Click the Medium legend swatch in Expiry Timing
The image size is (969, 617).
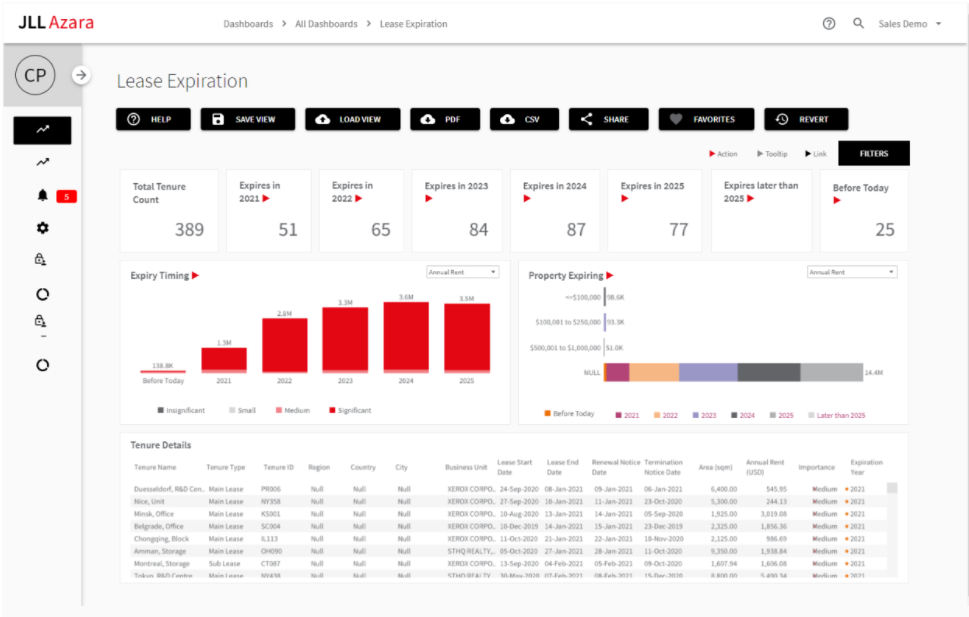tap(279, 410)
